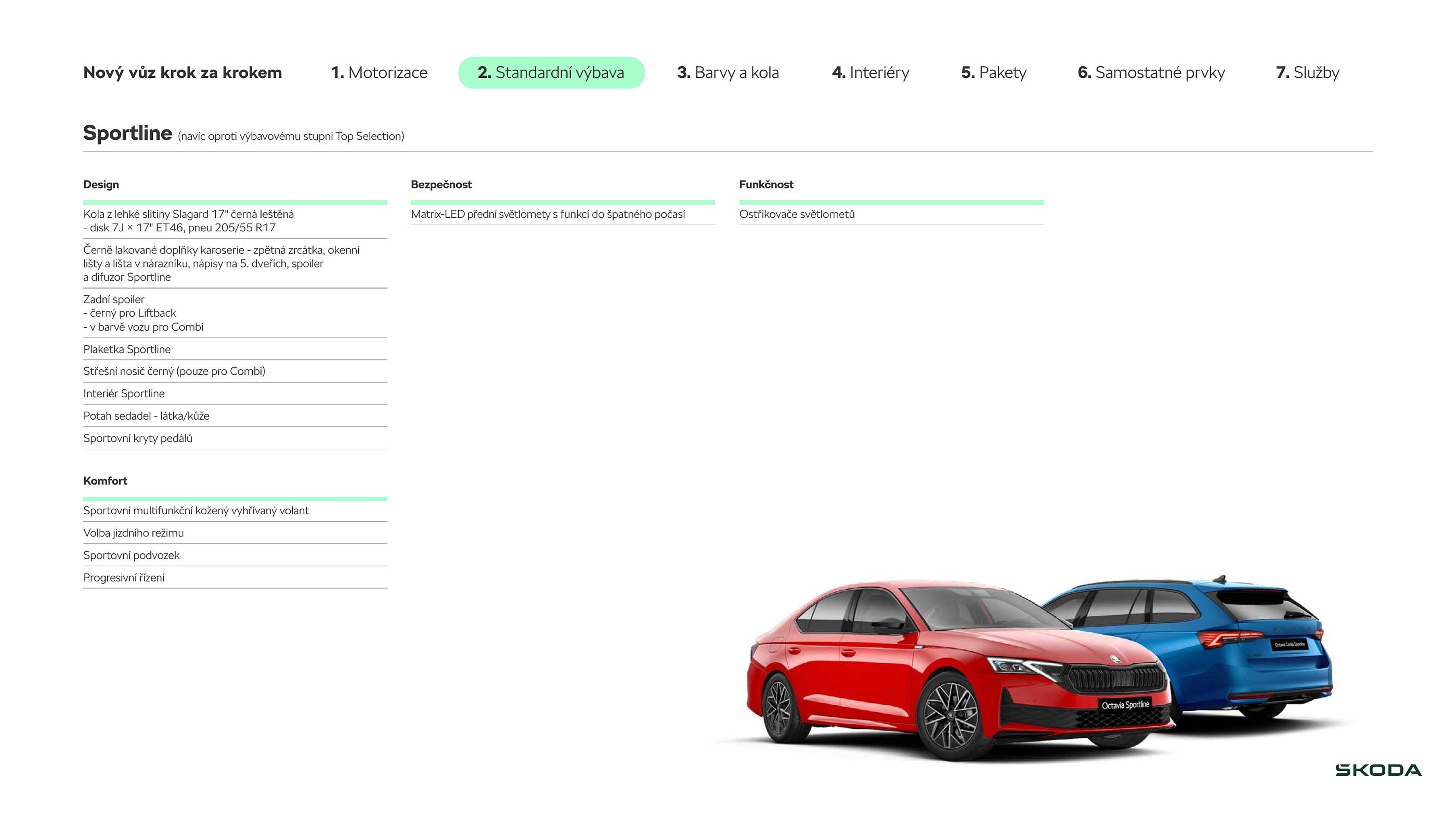The height and width of the screenshot is (819, 1456).
Task: Select the Komfort category header
Action: 106,481
